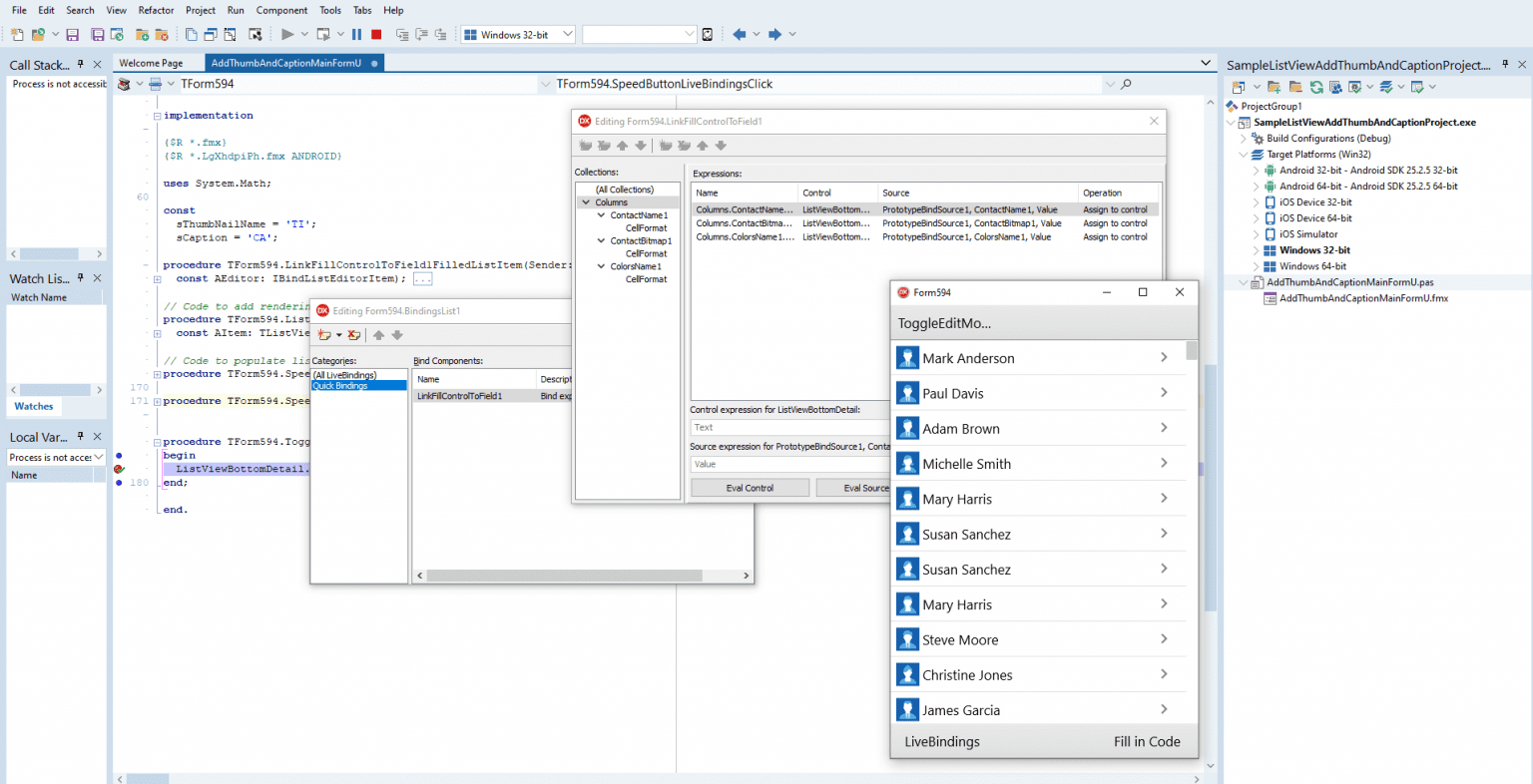This screenshot has height=784, width=1533.
Task: Click the New Items icon in toolbar
Action: coord(17,34)
